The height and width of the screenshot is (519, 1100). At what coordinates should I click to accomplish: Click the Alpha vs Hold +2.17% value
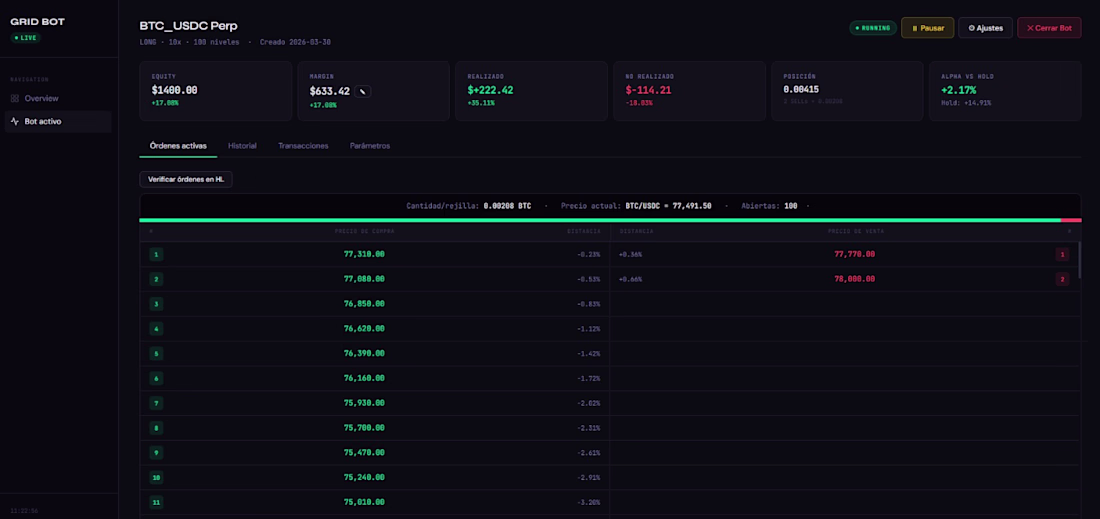[x=958, y=90]
